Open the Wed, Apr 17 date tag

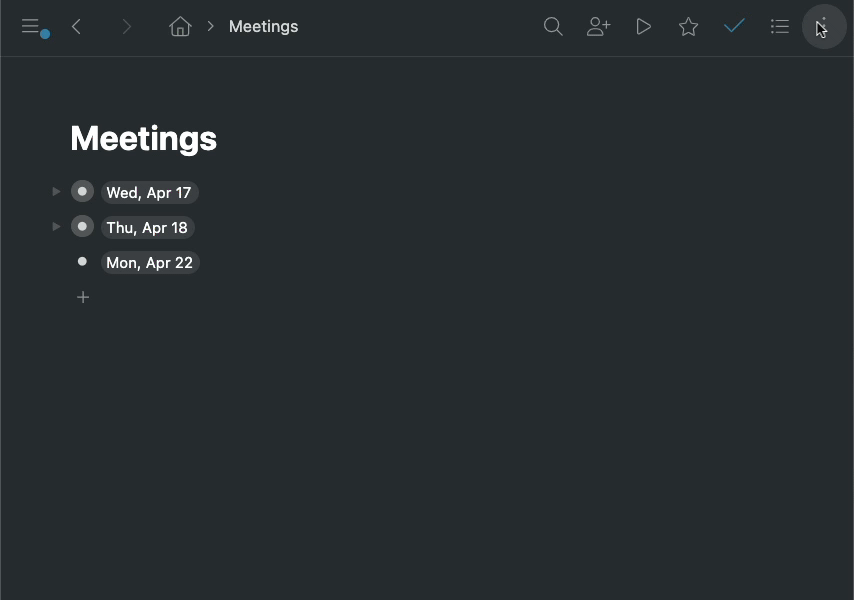click(x=149, y=193)
